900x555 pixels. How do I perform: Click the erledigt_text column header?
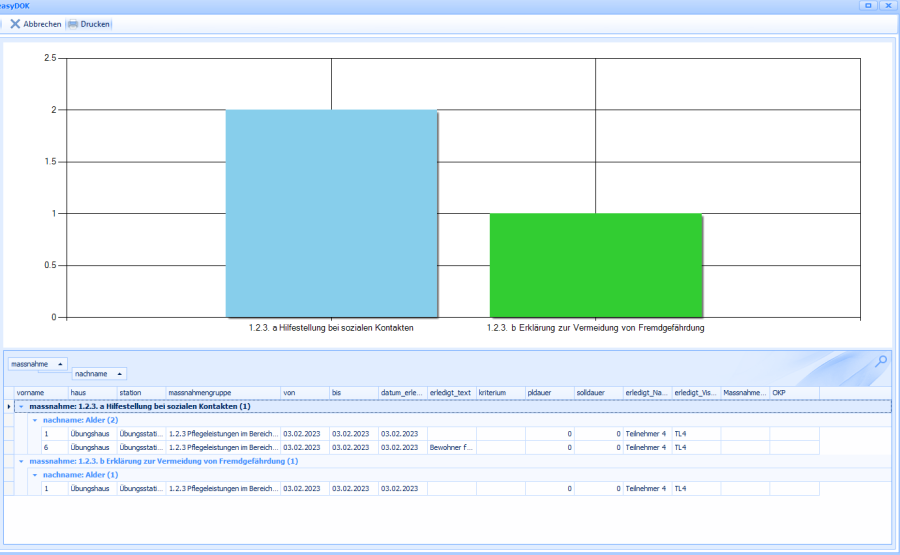click(451, 393)
